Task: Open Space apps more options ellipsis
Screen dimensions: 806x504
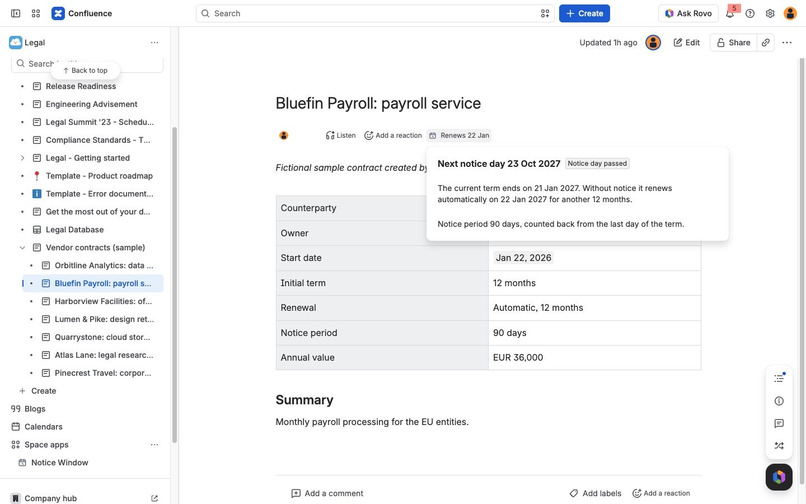Action: click(x=154, y=445)
